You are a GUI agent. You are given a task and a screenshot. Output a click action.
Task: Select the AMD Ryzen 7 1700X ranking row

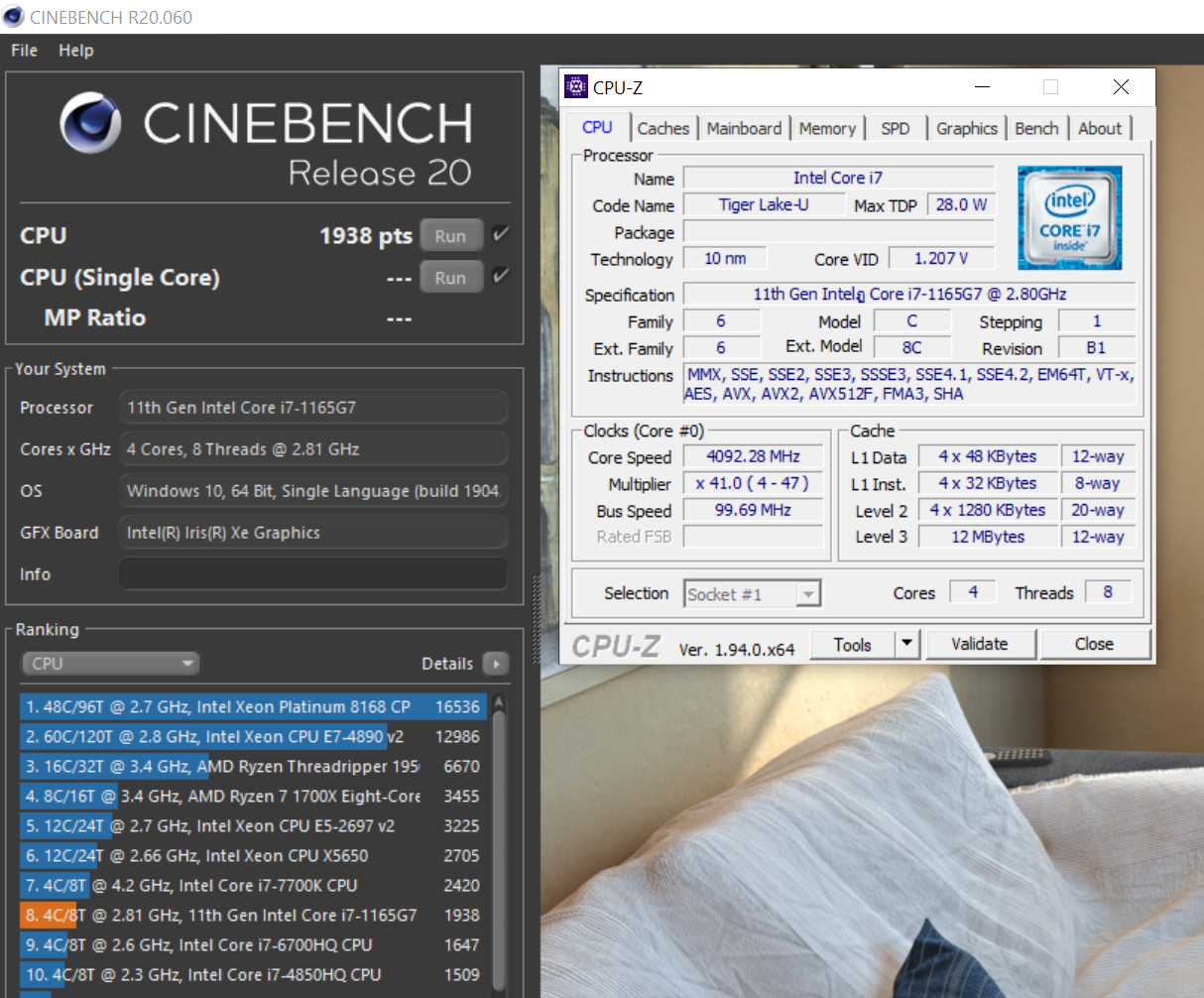point(253,797)
